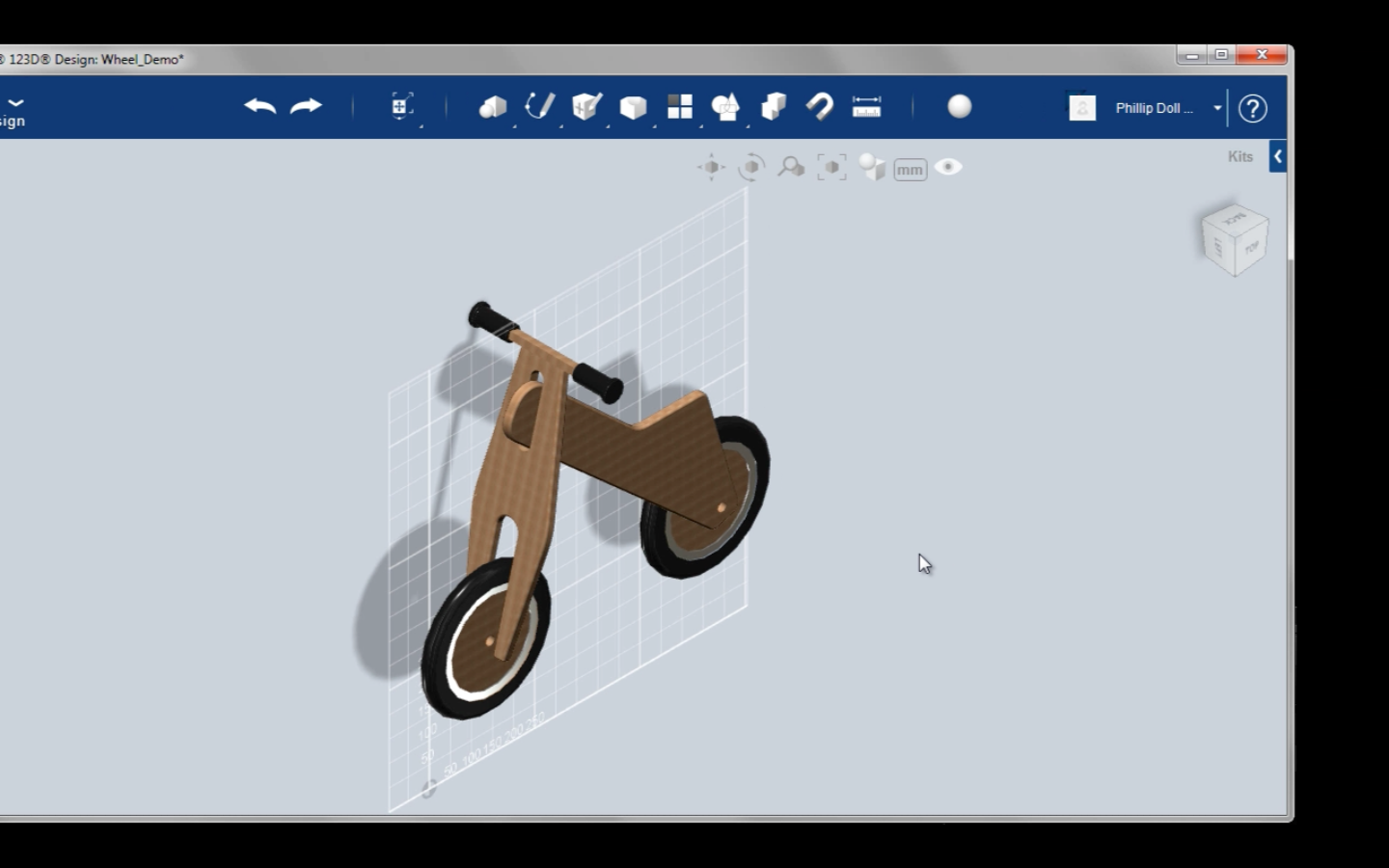Open the Transform tool

[x=402, y=106]
